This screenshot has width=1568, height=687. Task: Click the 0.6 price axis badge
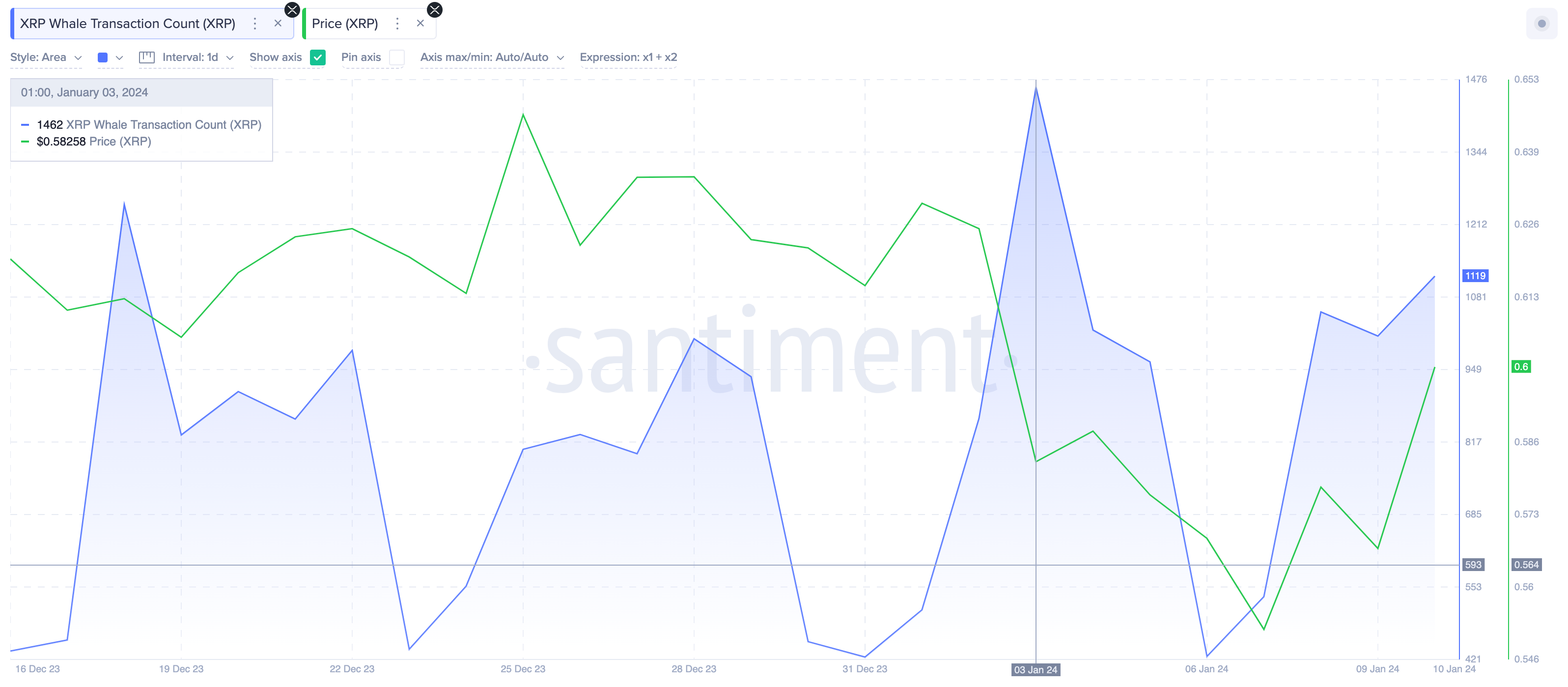pos(1521,367)
